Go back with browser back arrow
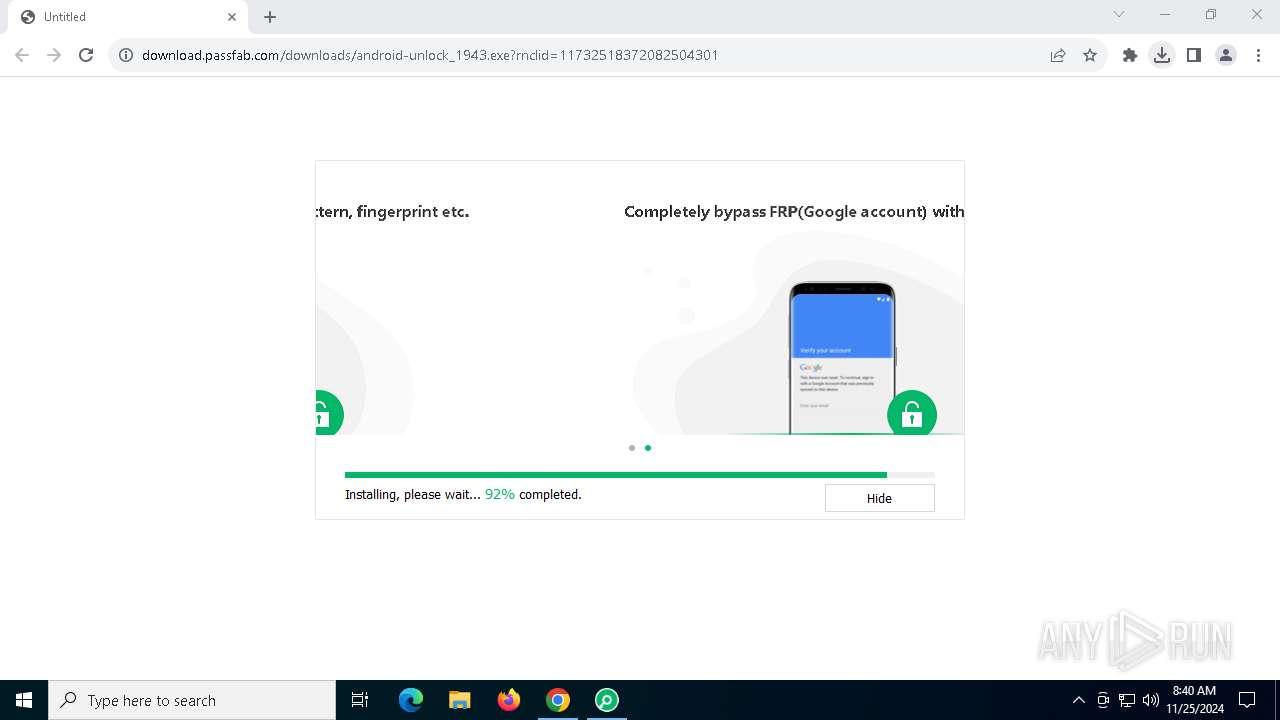The width and height of the screenshot is (1280, 720). (22, 55)
